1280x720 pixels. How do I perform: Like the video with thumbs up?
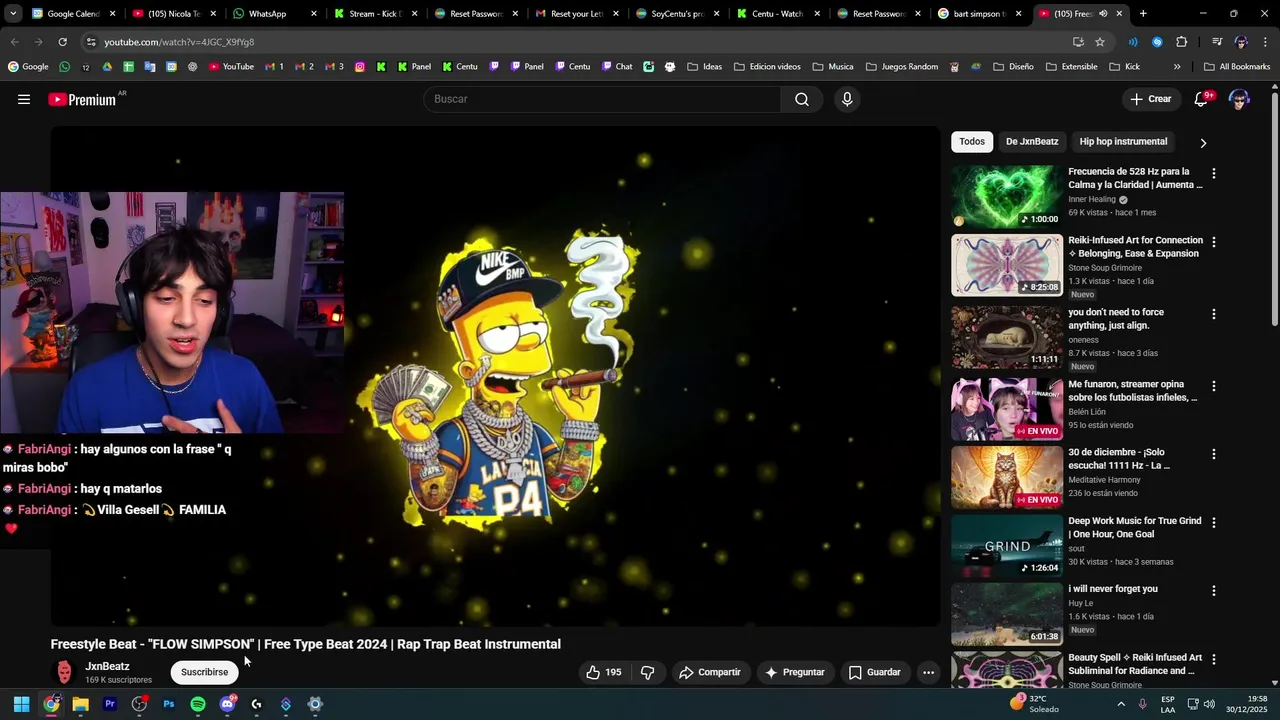click(x=603, y=672)
